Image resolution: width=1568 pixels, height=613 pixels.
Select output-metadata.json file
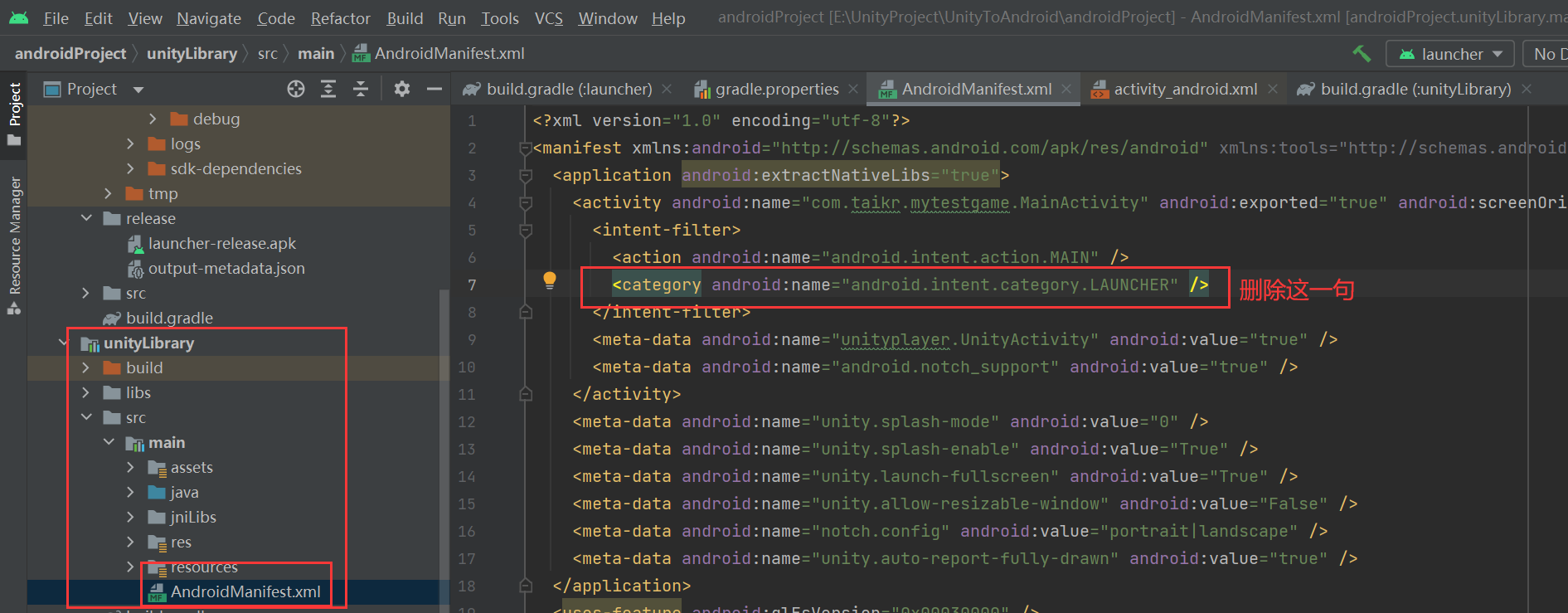[x=226, y=269]
